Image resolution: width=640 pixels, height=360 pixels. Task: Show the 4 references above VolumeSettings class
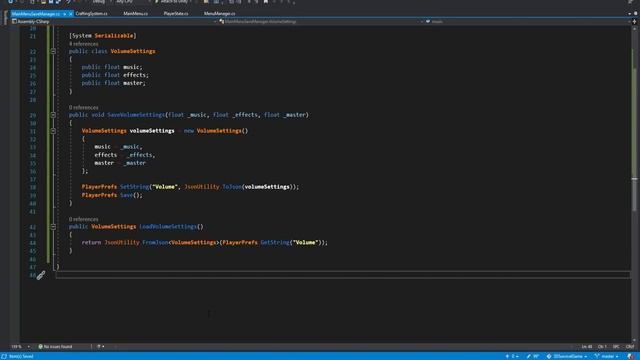tap(84, 44)
